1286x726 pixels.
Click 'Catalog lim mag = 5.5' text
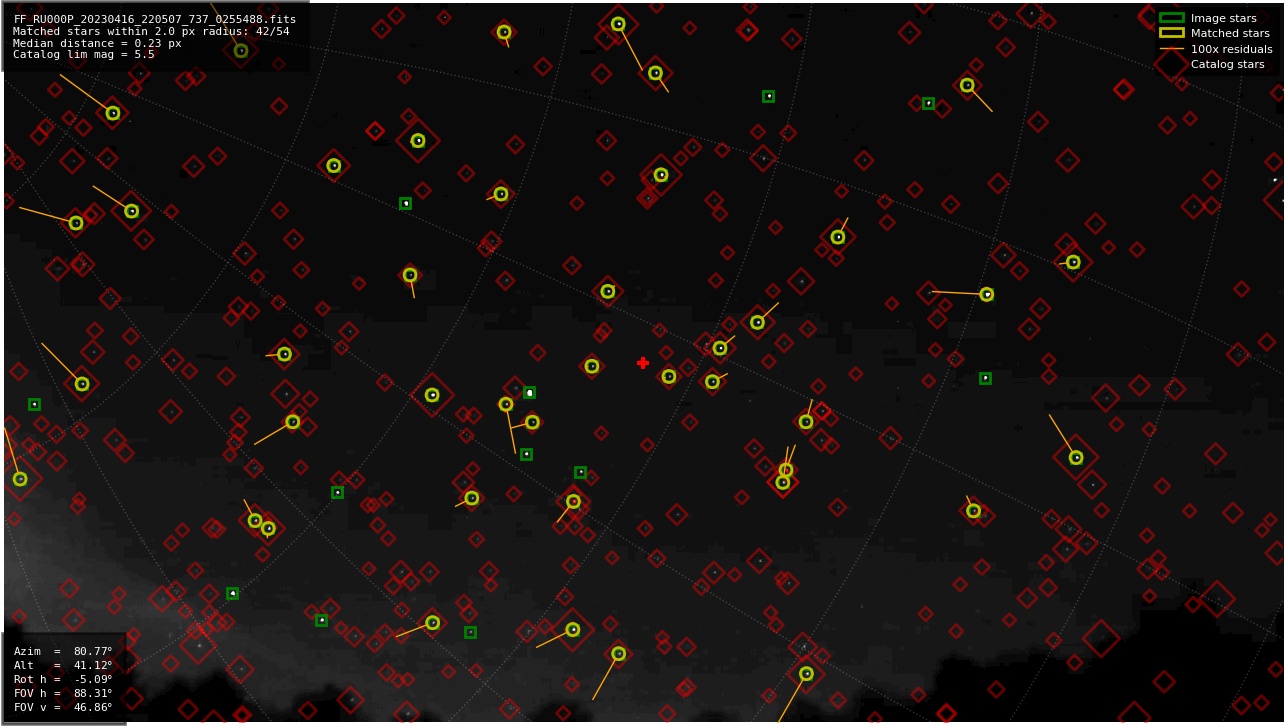click(x=84, y=55)
